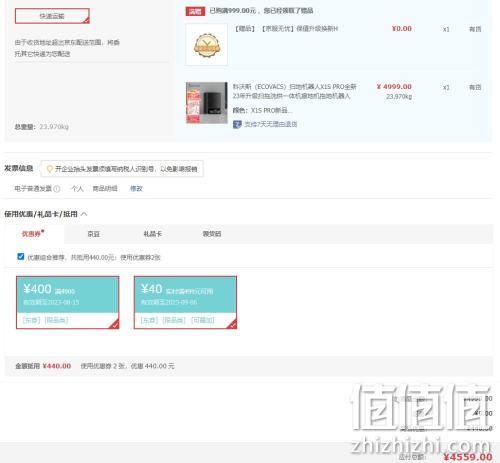The height and width of the screenshot is (463, 500).
Task: Click the info icon beside 电子普通发票
Action: [x=57, y=189]
